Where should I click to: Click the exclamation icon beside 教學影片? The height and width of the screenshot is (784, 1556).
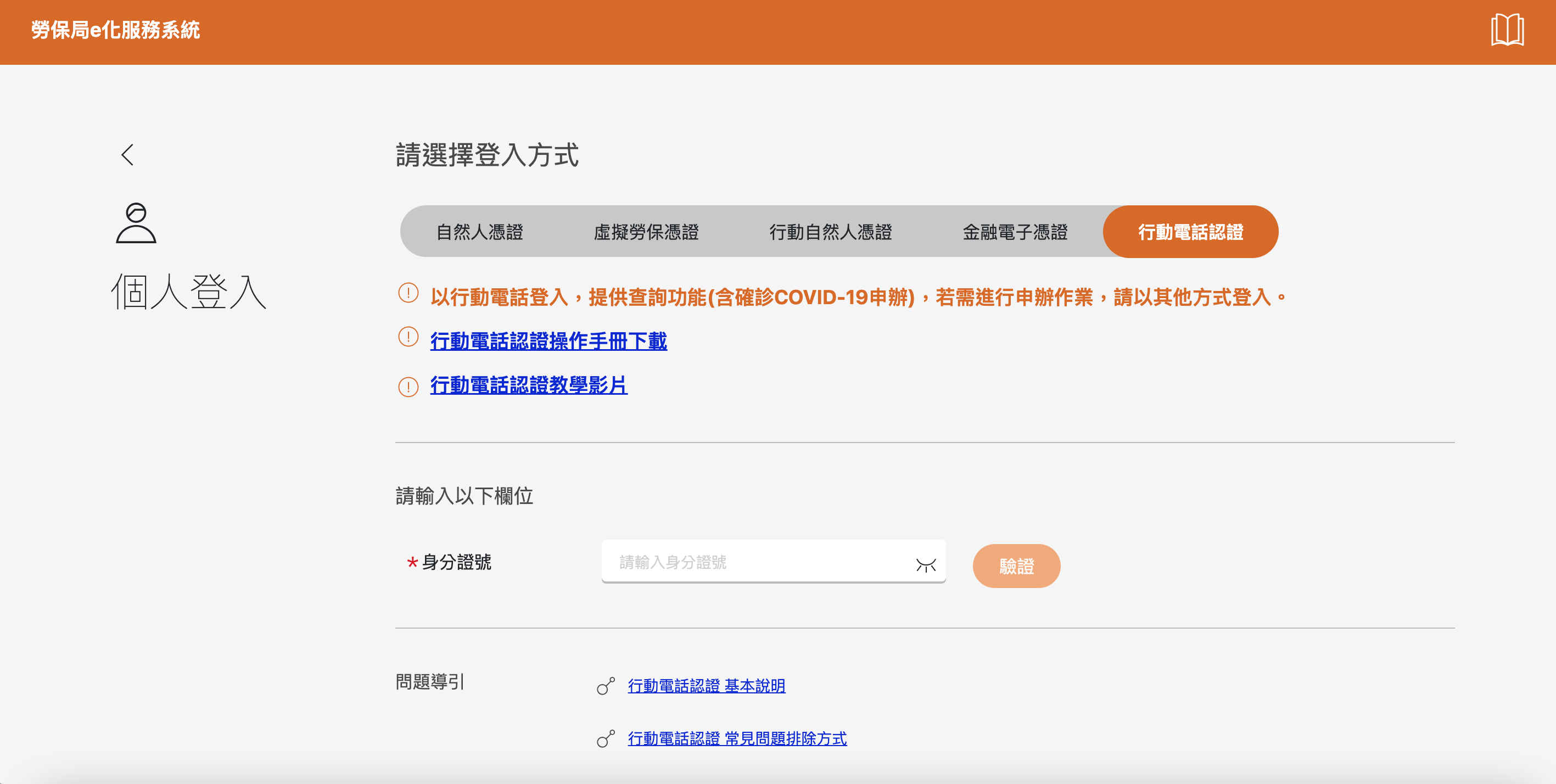click(408, 387)
